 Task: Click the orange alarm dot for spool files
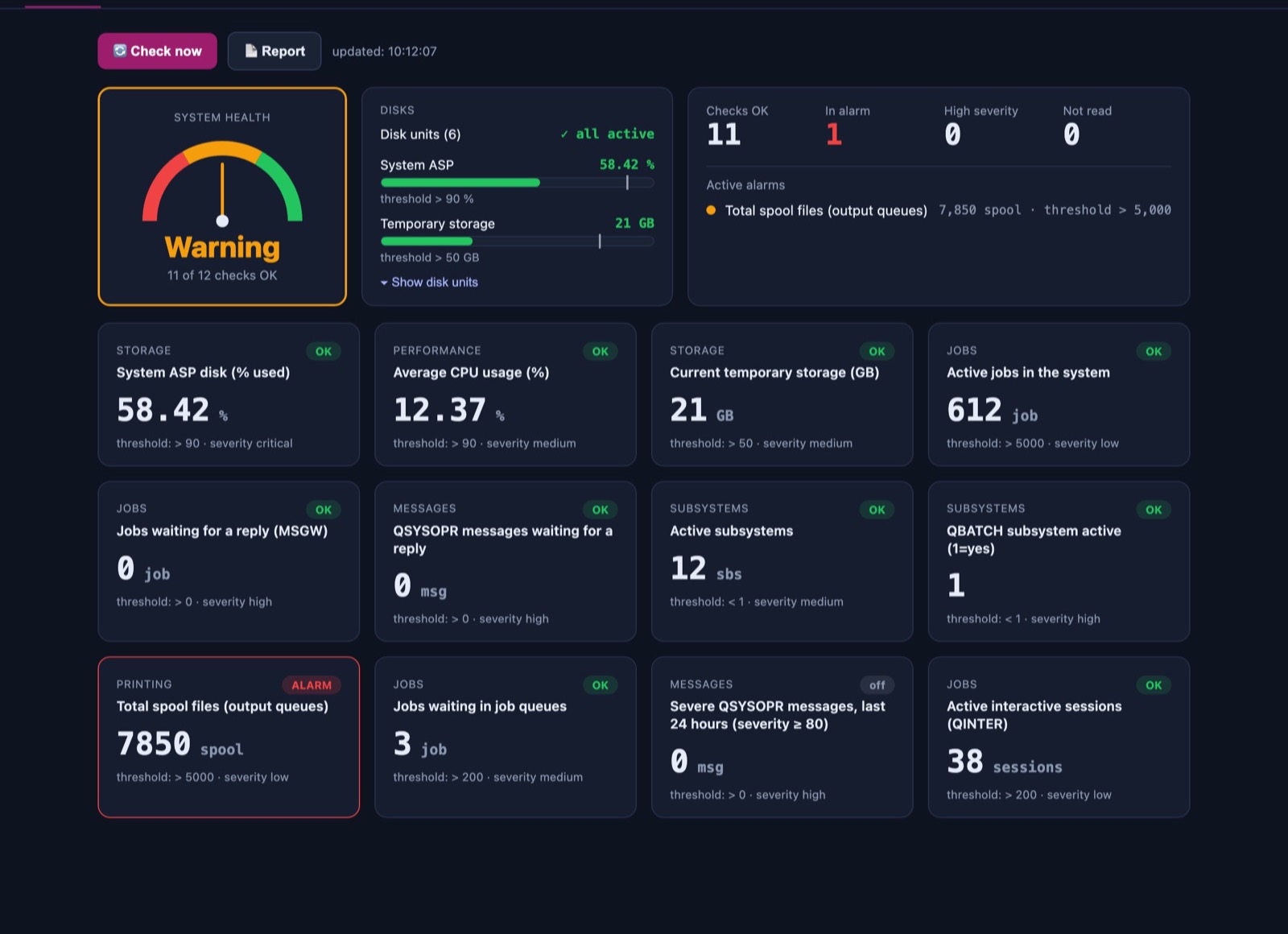click(x=711, y=210)
